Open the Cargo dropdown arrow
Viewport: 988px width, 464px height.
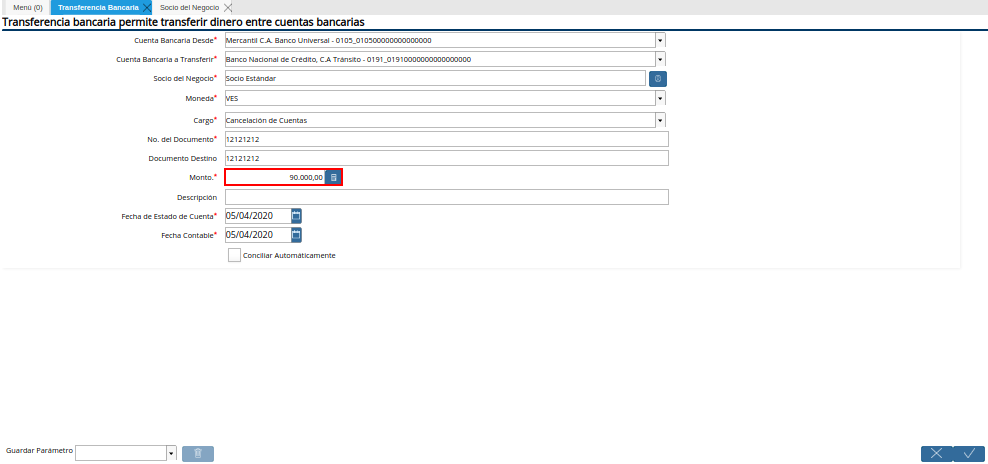660,120
